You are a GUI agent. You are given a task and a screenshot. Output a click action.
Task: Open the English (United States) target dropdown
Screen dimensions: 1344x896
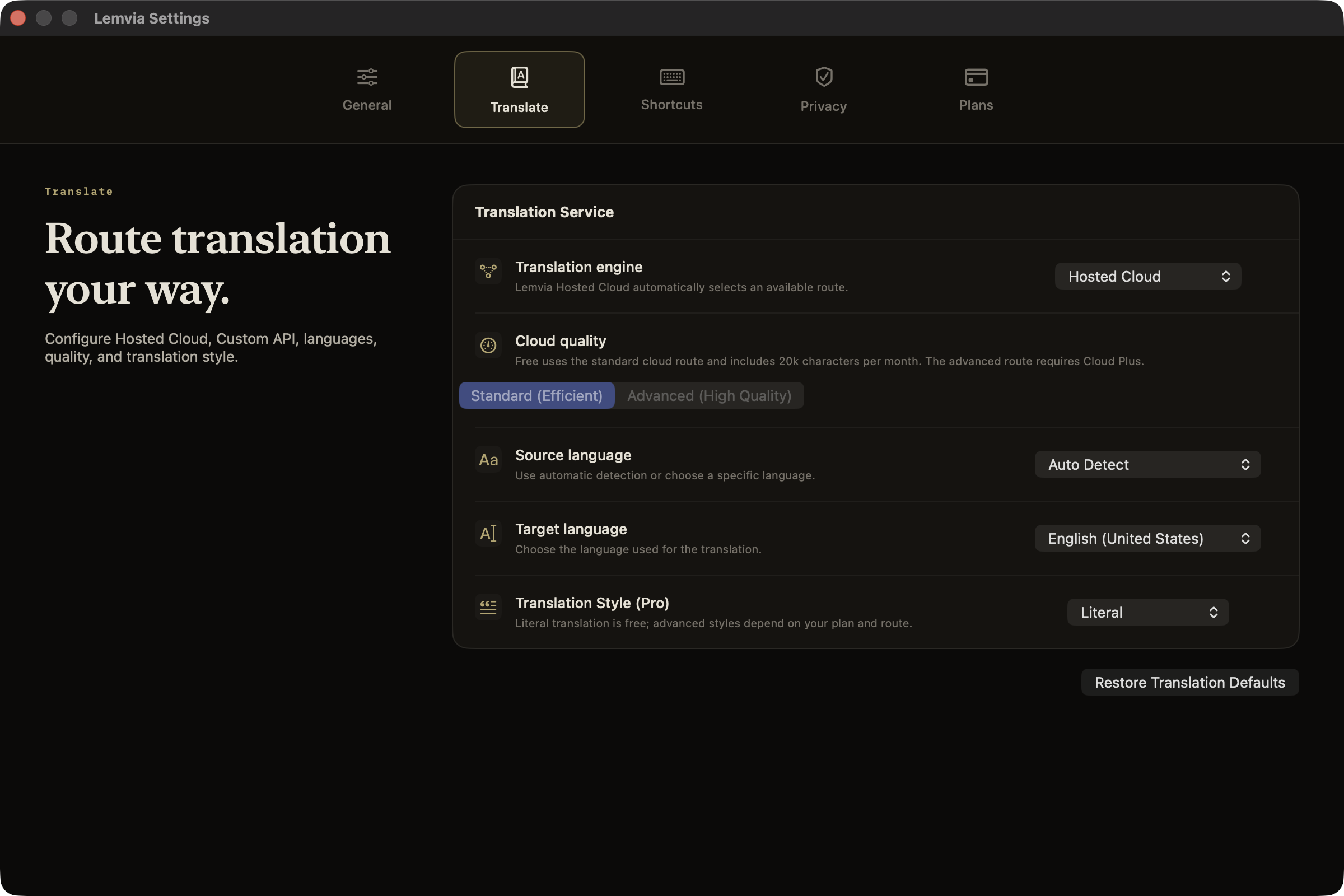coord(1147,538)
